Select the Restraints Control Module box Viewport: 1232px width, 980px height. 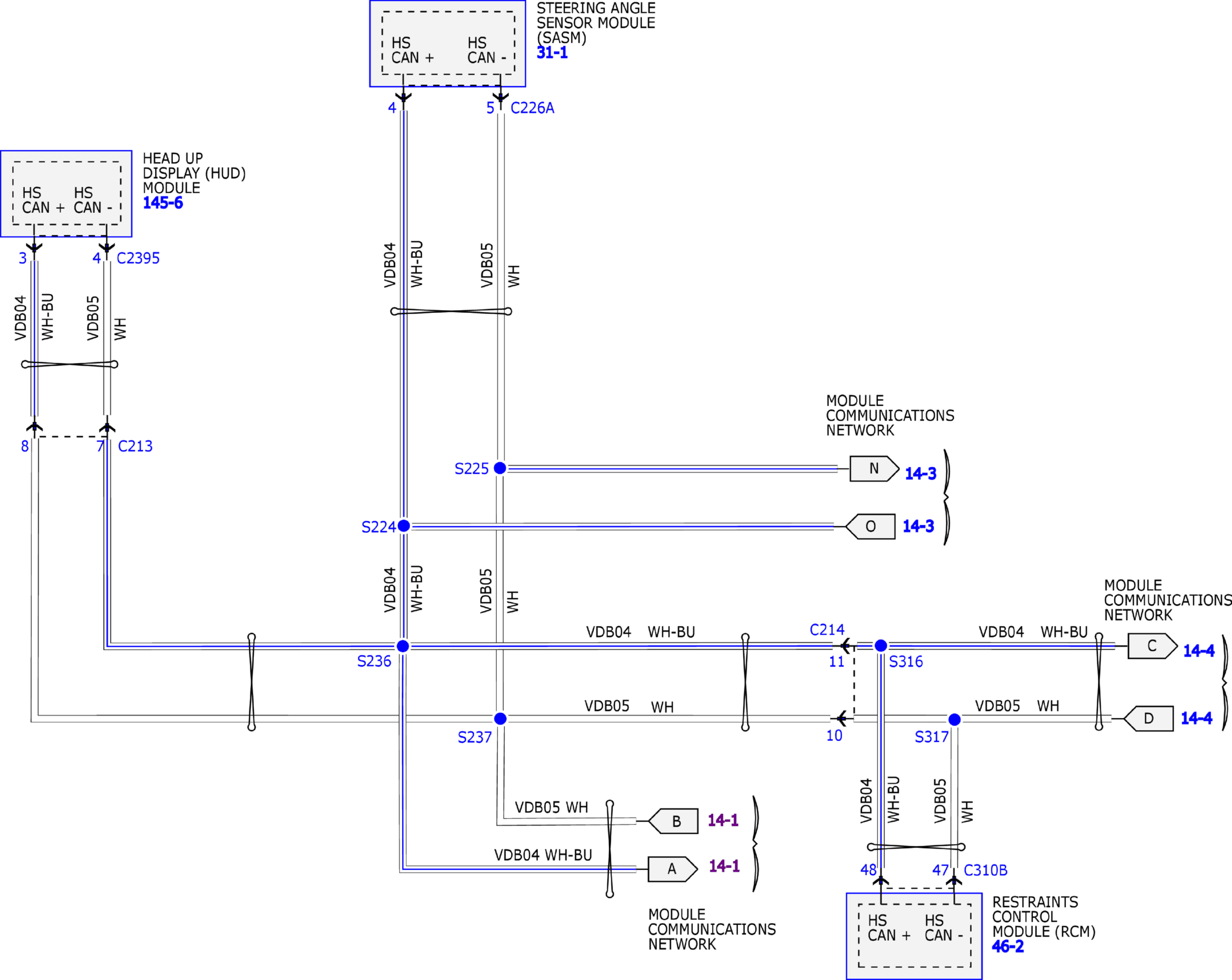click(x=914, y=935)
